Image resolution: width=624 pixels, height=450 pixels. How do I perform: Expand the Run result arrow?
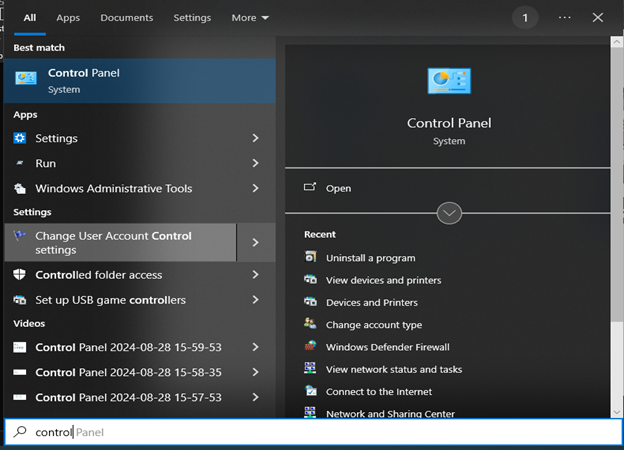tap(255, 163)
